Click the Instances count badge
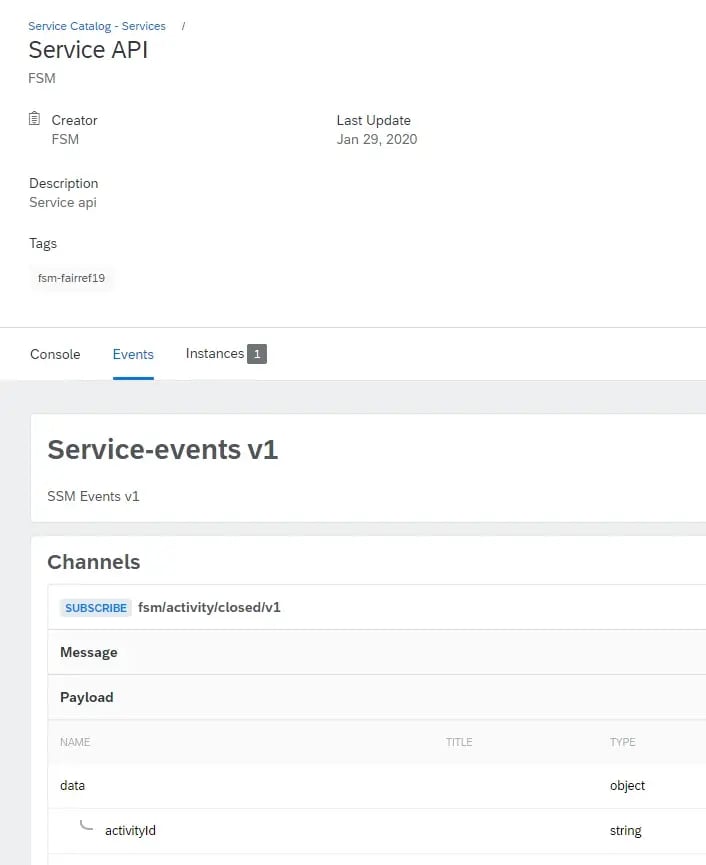Screen dimensions: 706x865 click(x=257, y=354)
